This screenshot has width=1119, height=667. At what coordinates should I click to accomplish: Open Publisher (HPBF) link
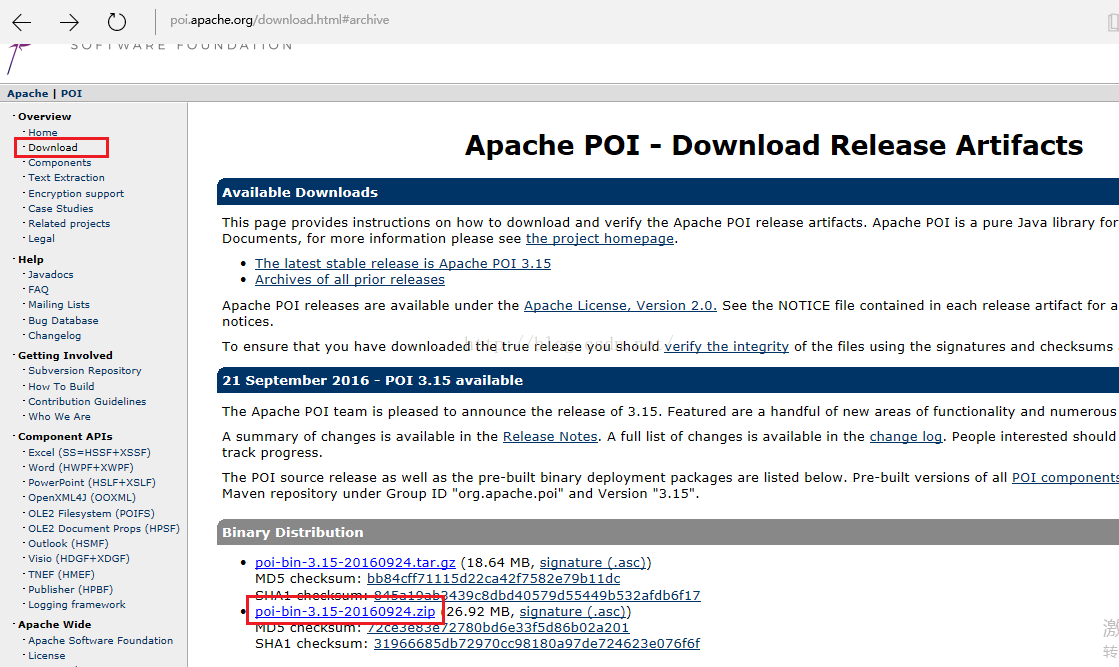point(70,590)
